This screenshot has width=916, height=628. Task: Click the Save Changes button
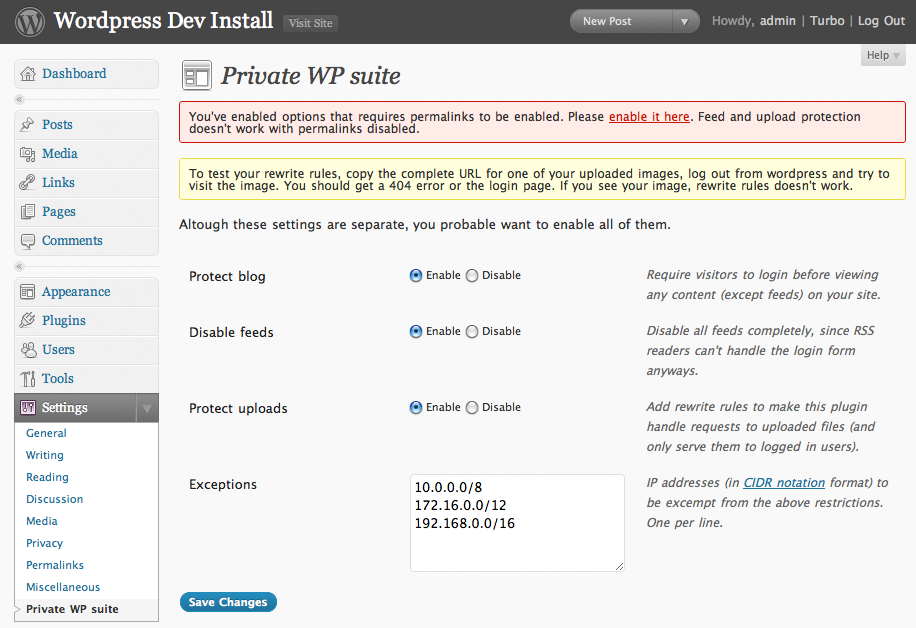pos(228,602)
